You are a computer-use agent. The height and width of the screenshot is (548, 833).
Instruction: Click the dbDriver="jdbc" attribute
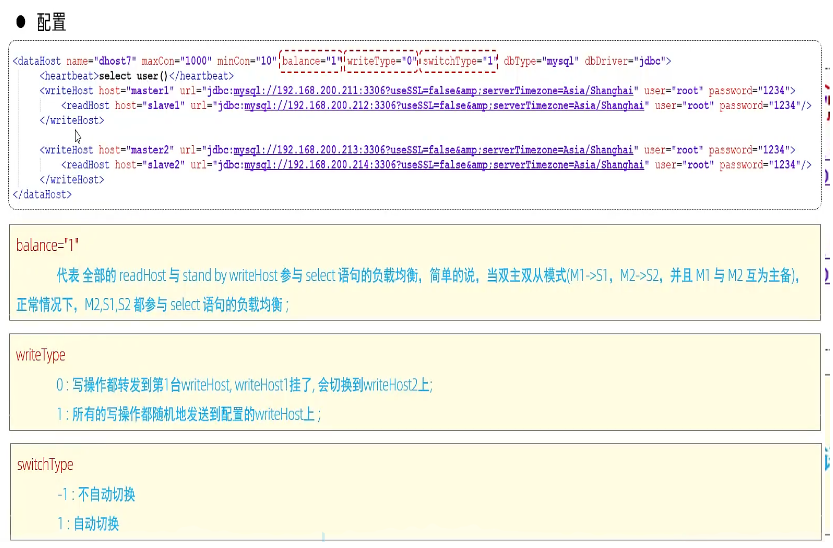point(625,61)
